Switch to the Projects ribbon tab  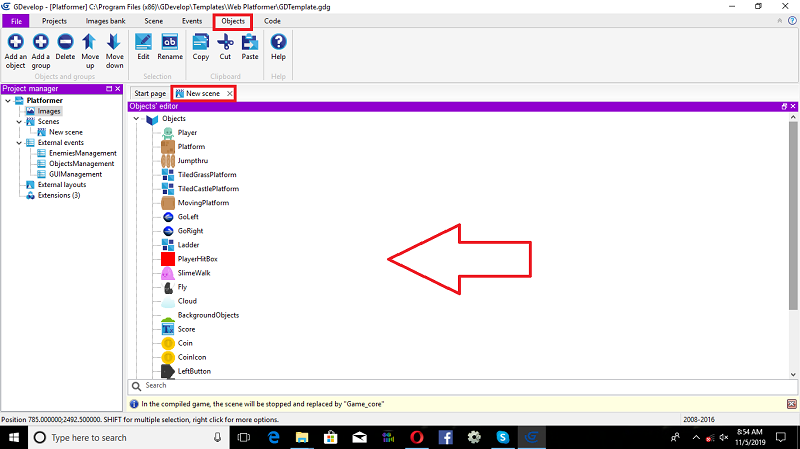(54, 21)
